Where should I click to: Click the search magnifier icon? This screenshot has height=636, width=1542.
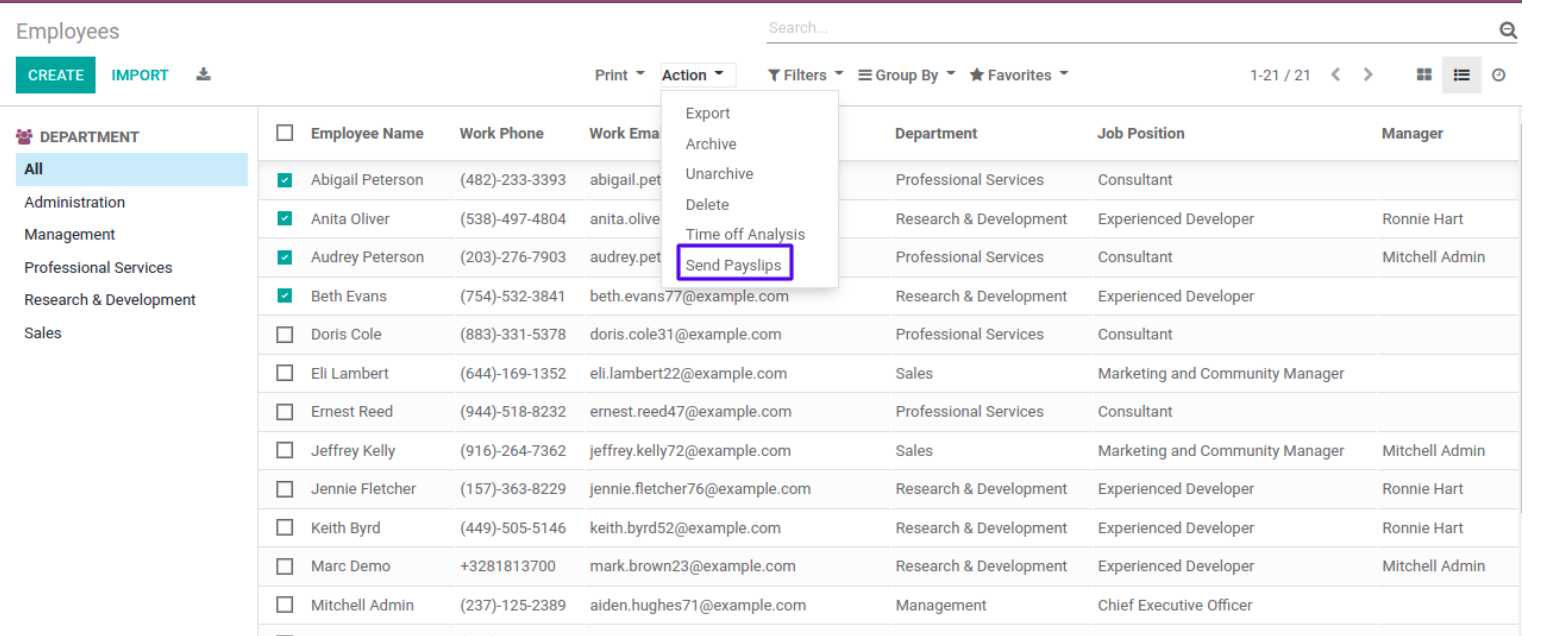[1508, 31]
